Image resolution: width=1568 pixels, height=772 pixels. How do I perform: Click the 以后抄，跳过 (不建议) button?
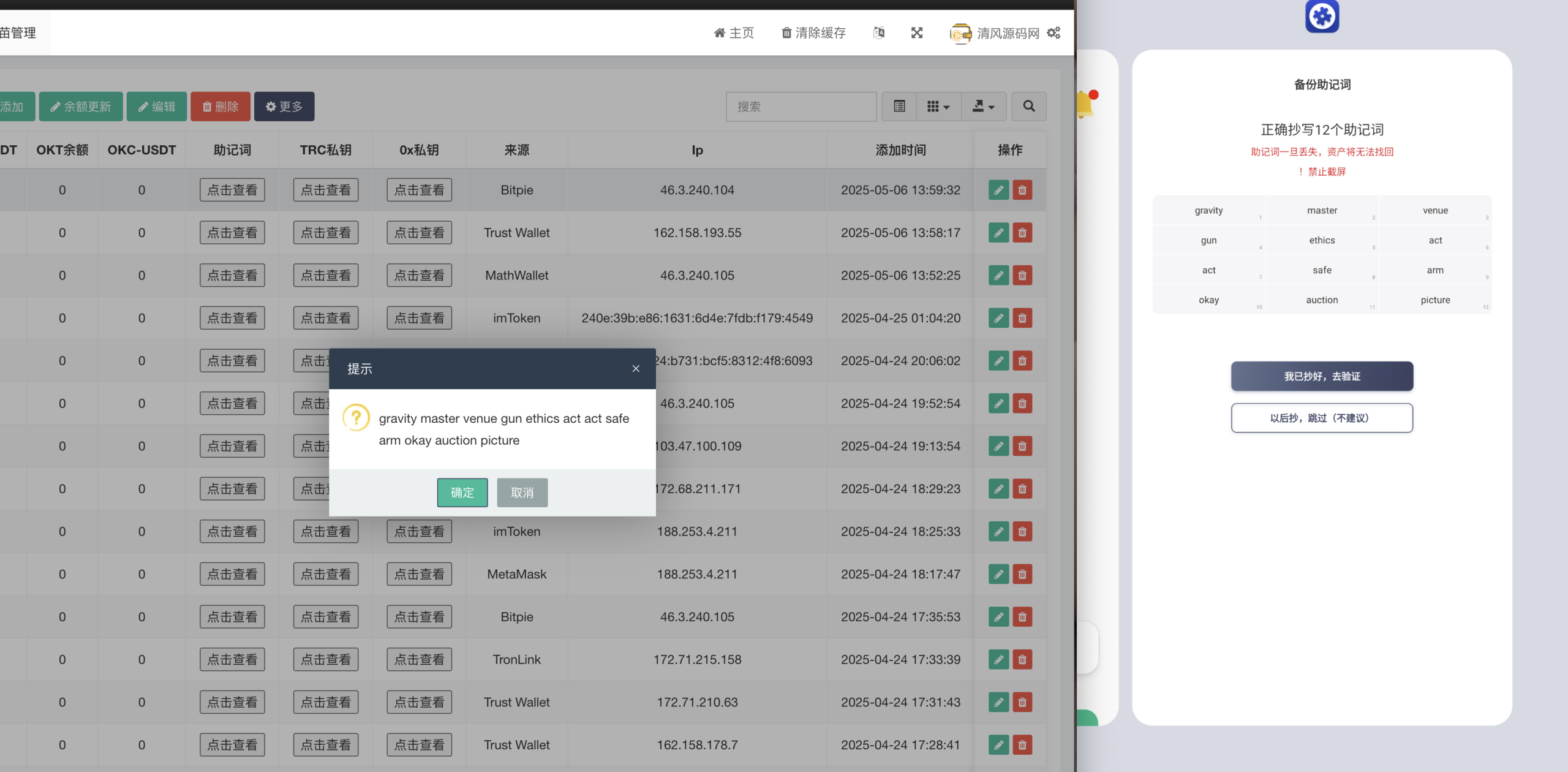tap(1322, 418)
